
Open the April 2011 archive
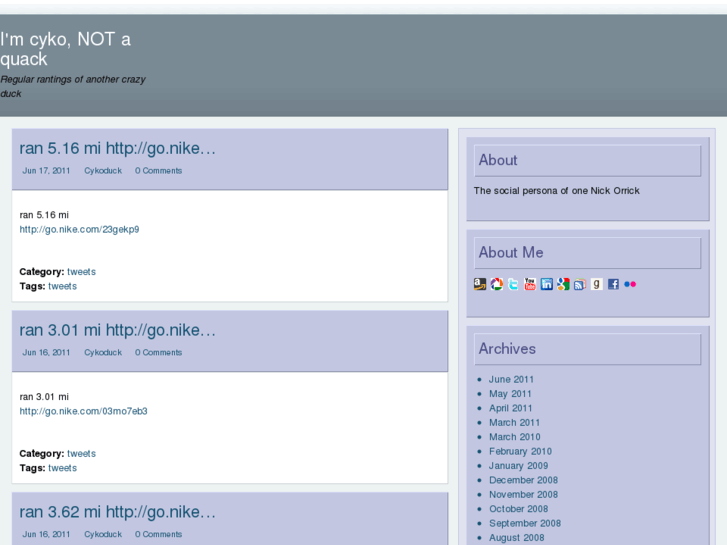[x=510, y=408]
